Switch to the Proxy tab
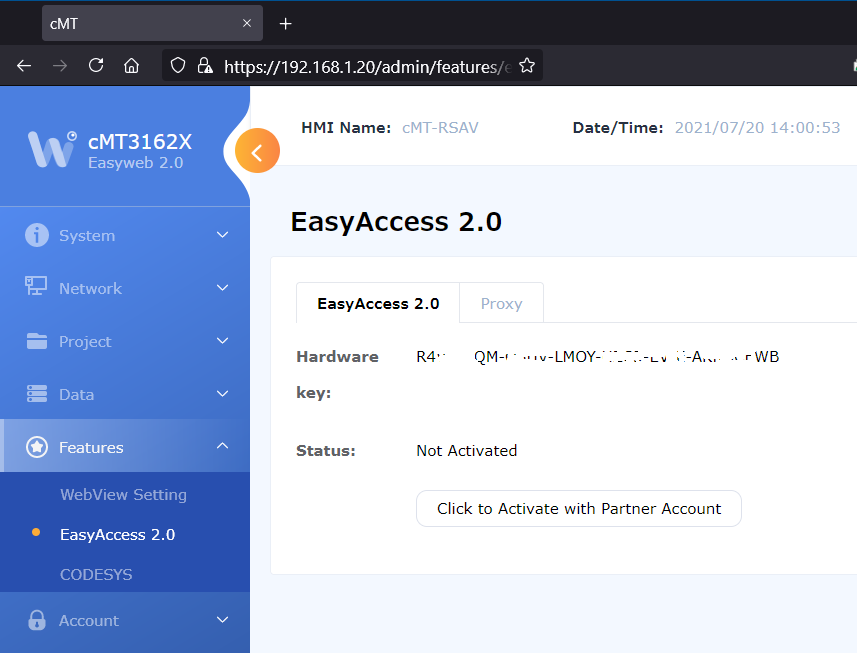 (501, 304)
